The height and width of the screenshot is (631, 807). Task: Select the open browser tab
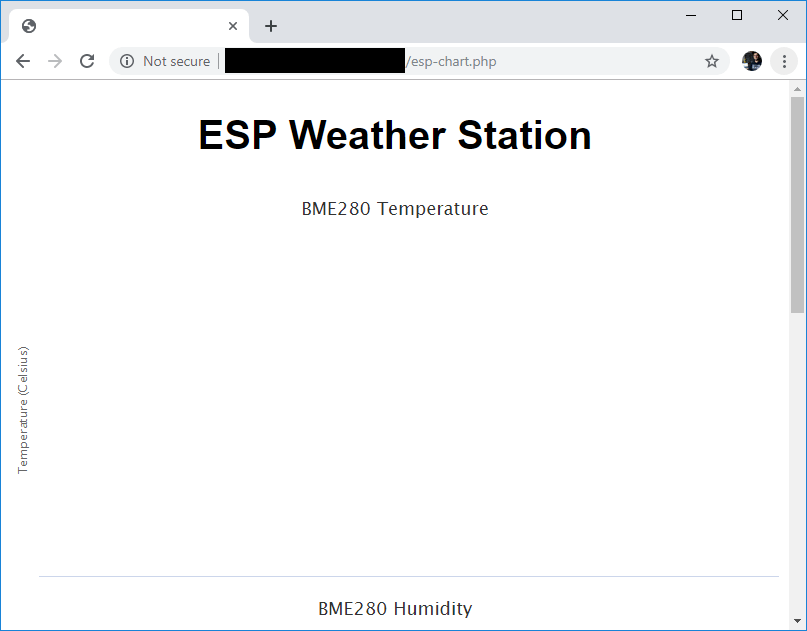(x=120, y=26)
